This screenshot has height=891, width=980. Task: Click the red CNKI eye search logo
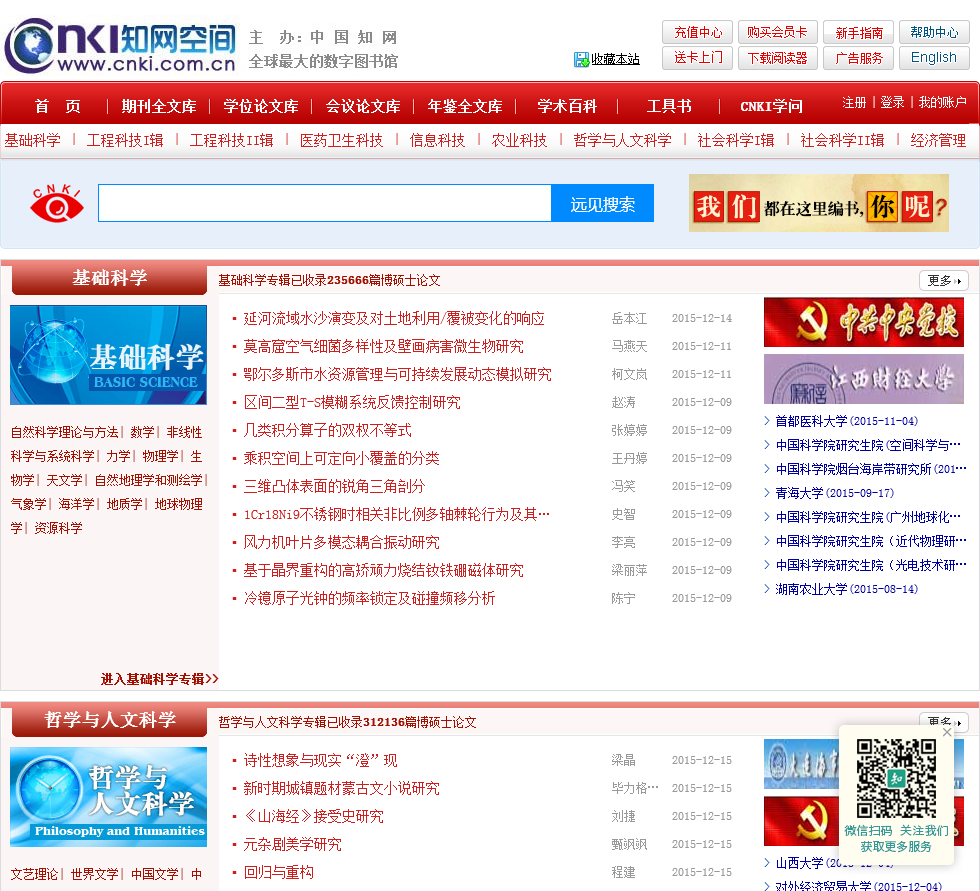point(57,204)
